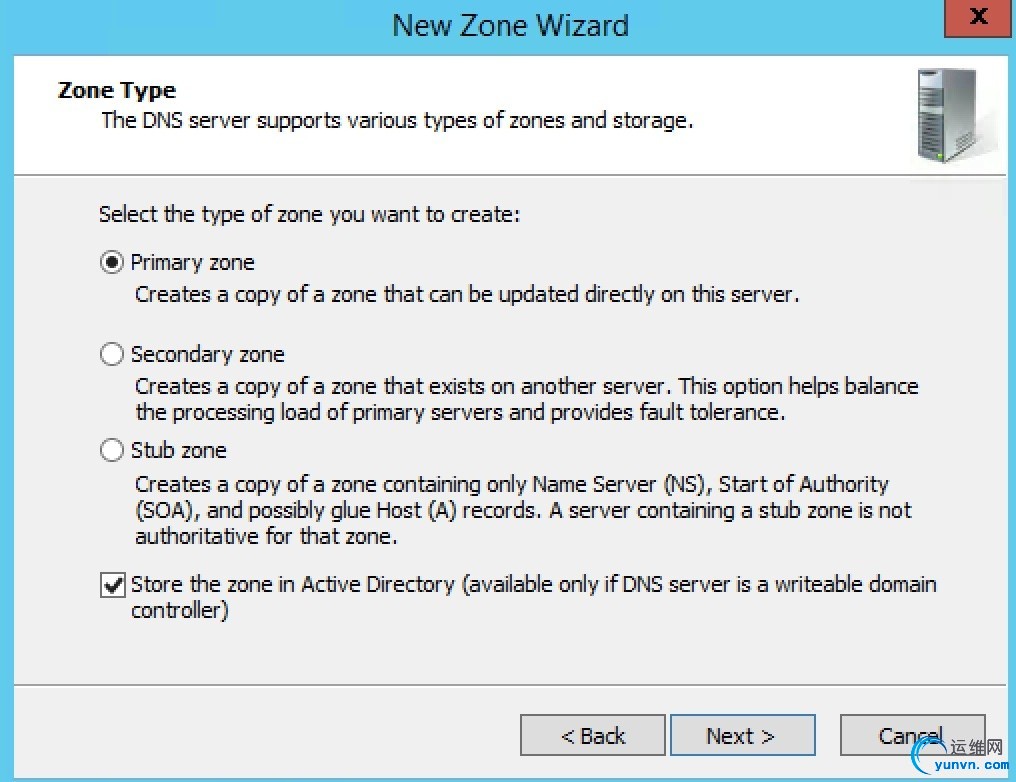
Task: Click the 运维网 watermark characters
Action: tap(975, 747)
